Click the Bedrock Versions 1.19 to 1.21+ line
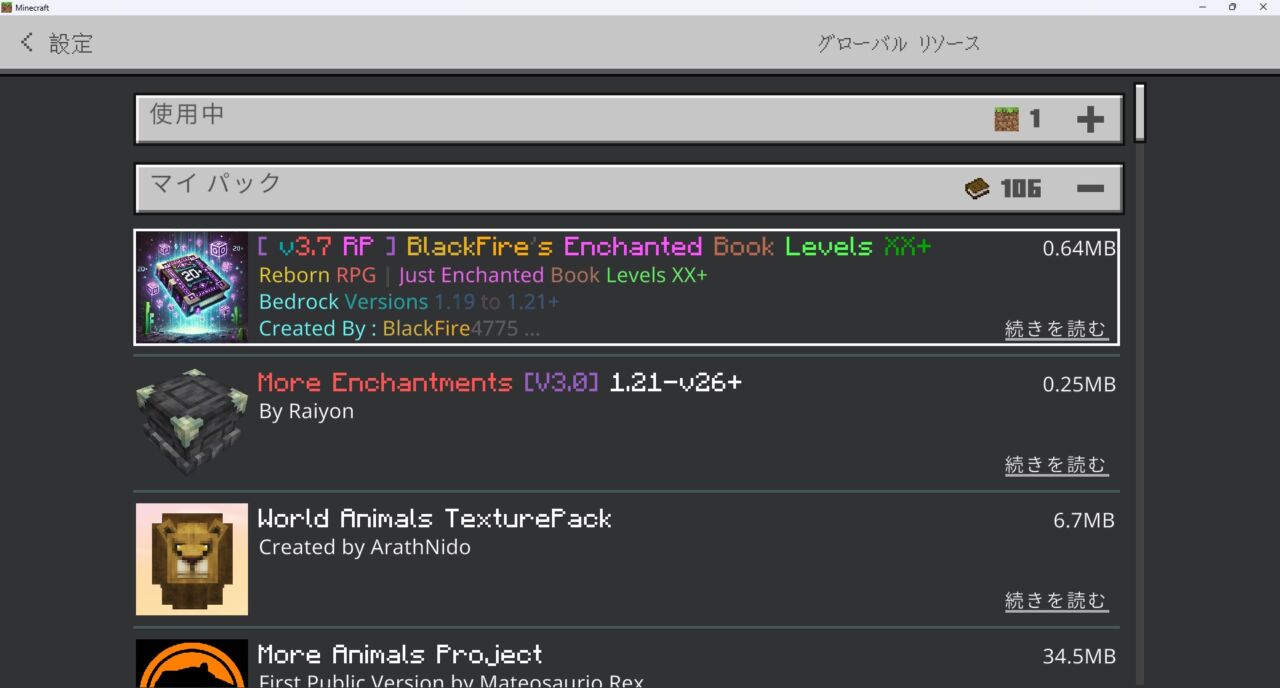 [409, 301]
